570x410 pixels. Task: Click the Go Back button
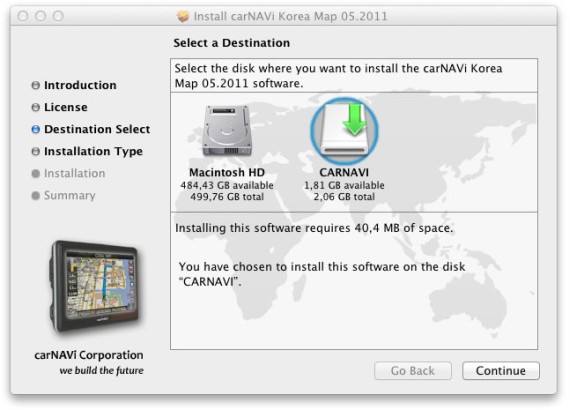(413, 371)
